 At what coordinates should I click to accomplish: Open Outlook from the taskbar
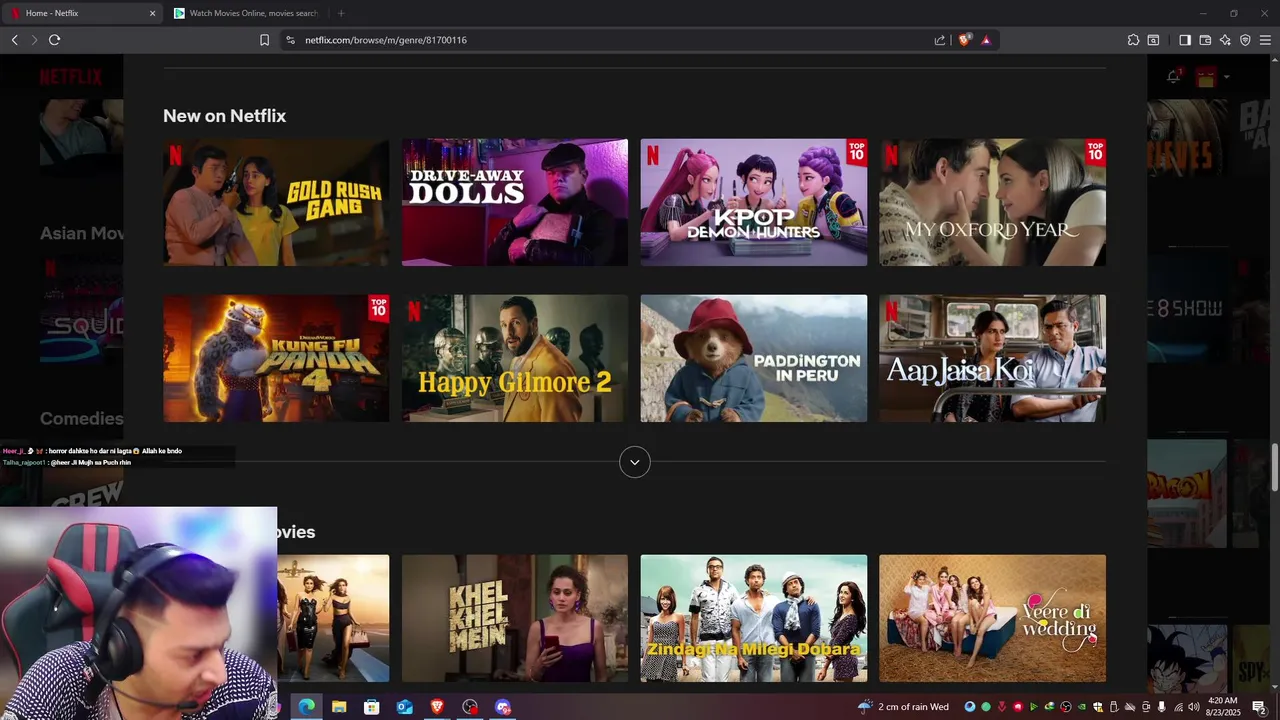(404, 707)
